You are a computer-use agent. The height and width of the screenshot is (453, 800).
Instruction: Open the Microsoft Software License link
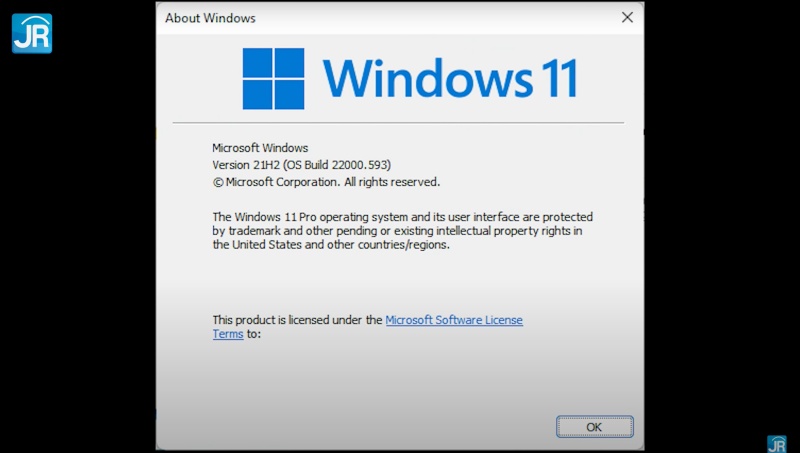click(454, 320)
